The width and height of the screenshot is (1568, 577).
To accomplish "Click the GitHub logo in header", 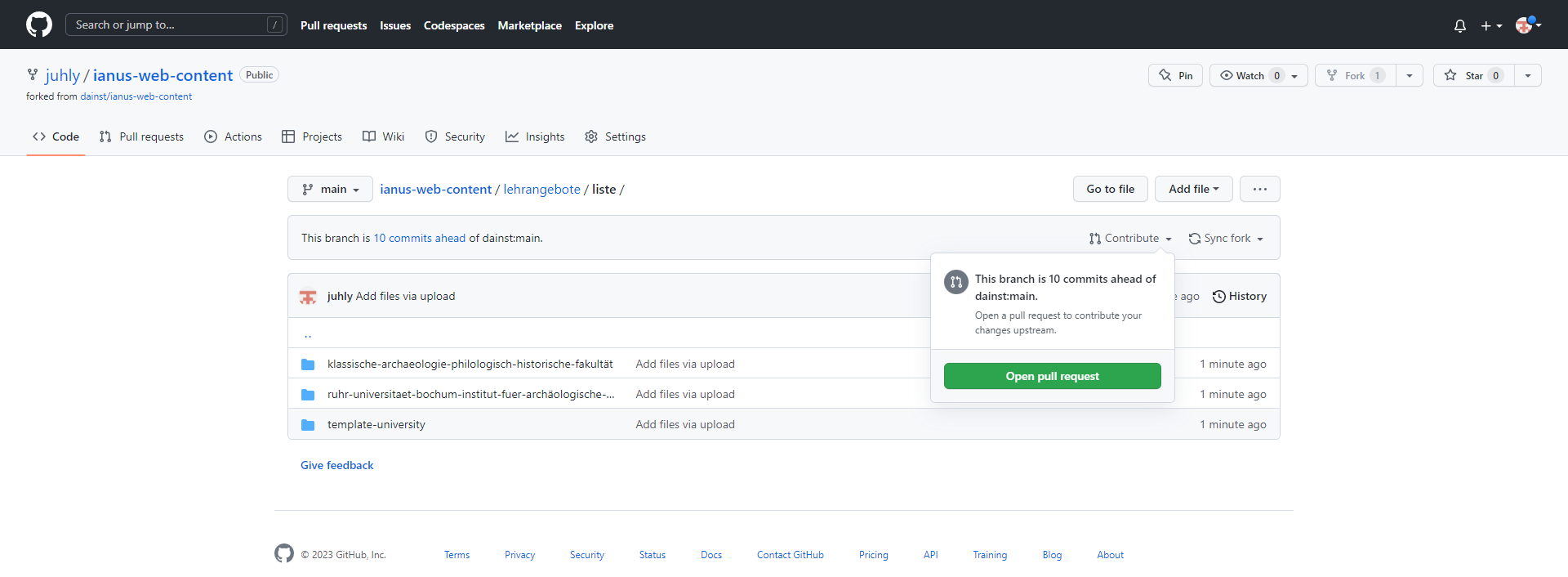I will [x=39, y=25].
